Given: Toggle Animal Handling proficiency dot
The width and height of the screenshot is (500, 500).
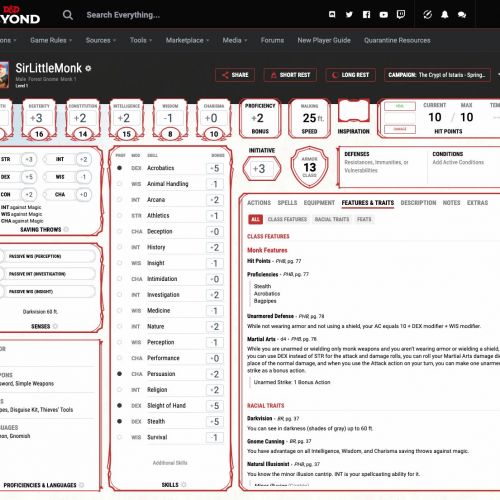Looking at the screenshot, I should [x=119, y=184].
